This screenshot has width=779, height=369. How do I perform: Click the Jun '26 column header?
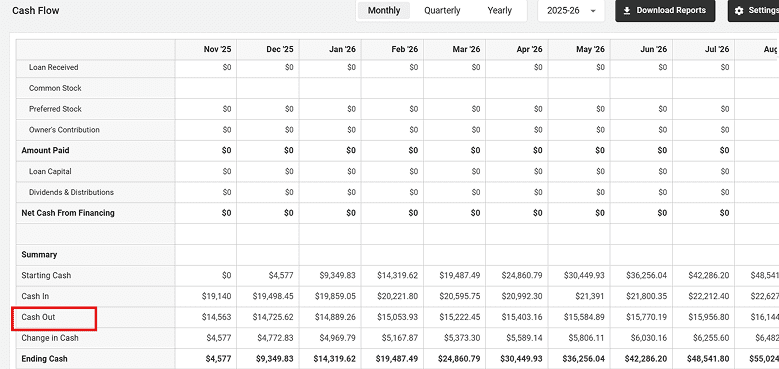(x=653, y=49)
